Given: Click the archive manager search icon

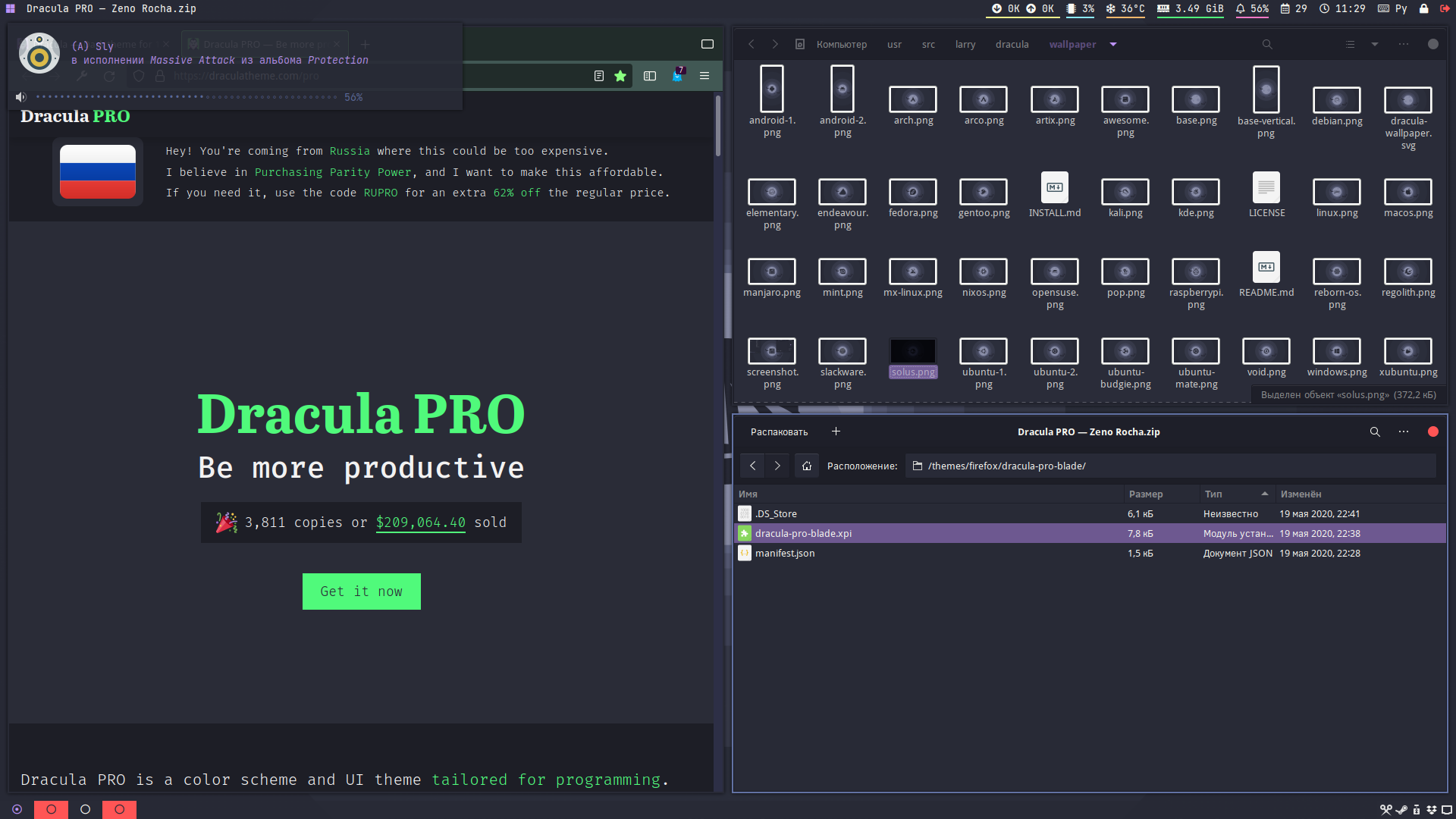Looking at the screenshot, I should [1375, 432].
